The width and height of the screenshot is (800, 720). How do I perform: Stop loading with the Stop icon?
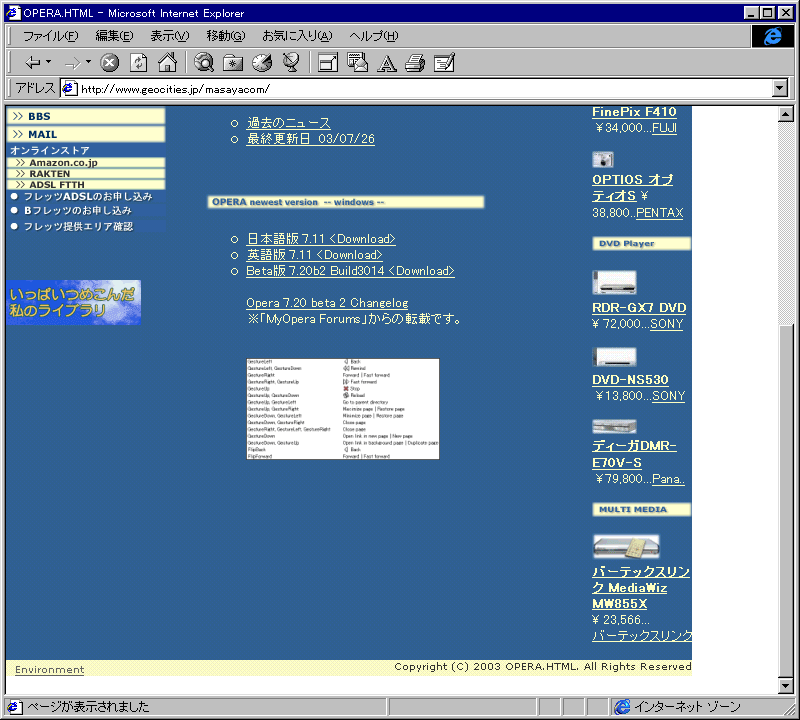click(x=109, y=63)
